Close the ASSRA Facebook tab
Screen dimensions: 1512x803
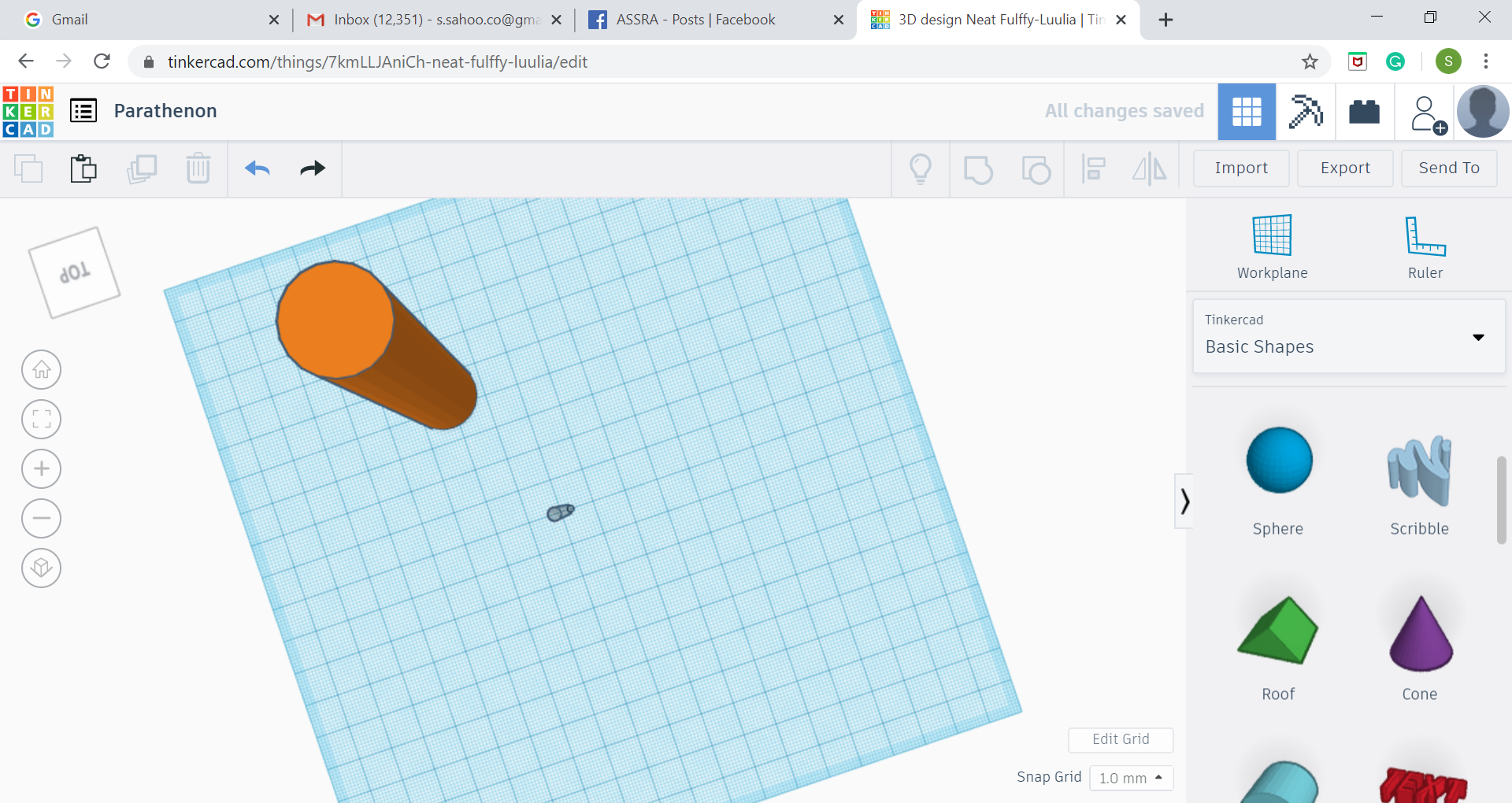[x=839, y=20]
